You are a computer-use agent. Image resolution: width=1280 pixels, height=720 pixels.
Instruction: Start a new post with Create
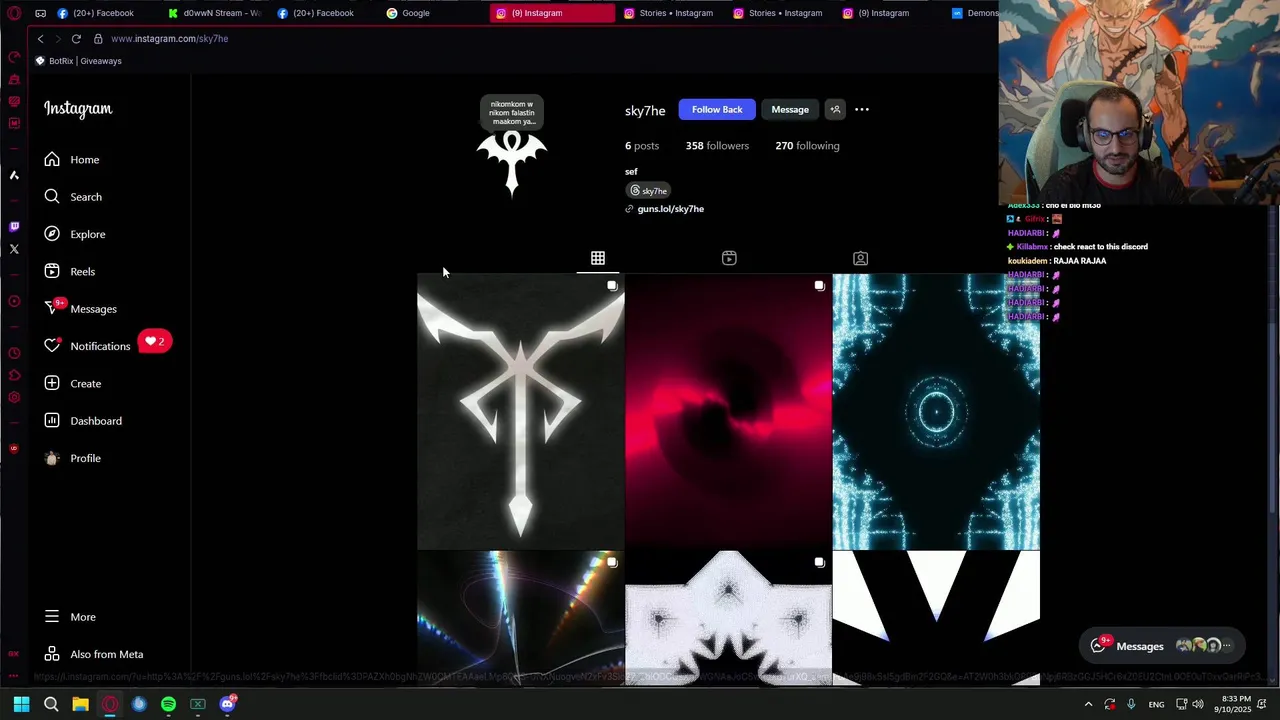click(x=72, y=383)
